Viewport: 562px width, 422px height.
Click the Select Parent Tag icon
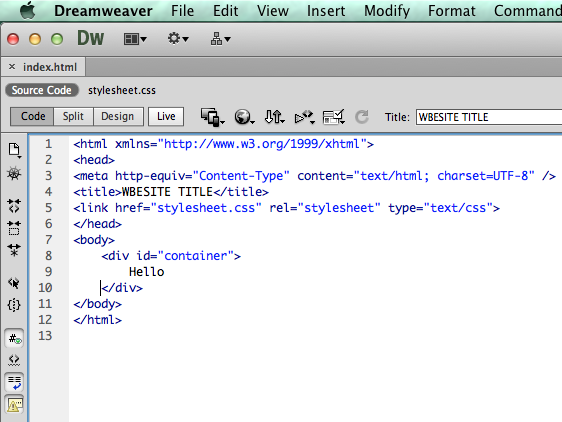point(14,283)
